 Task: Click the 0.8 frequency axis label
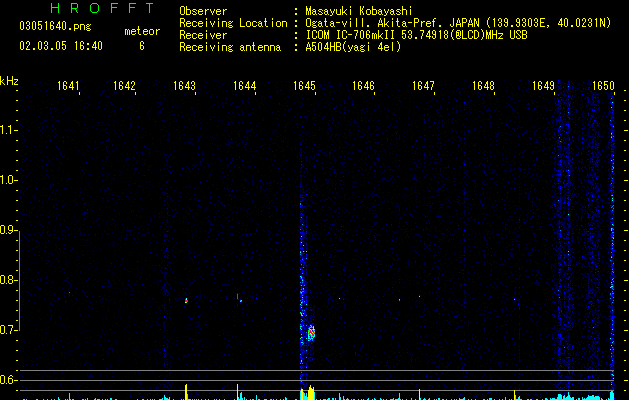click(x=8, y=280)
